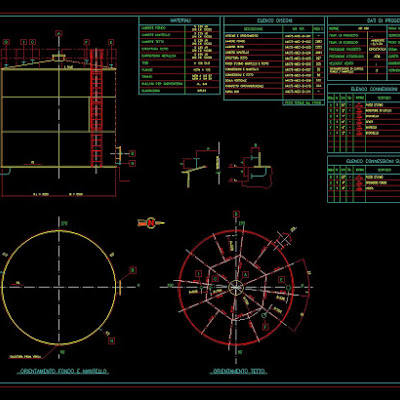This screenshot has width=400, height=400.
Task: Select LAMIERE FONDO row in MATERIALI table
Action: [x=180, y=28]
